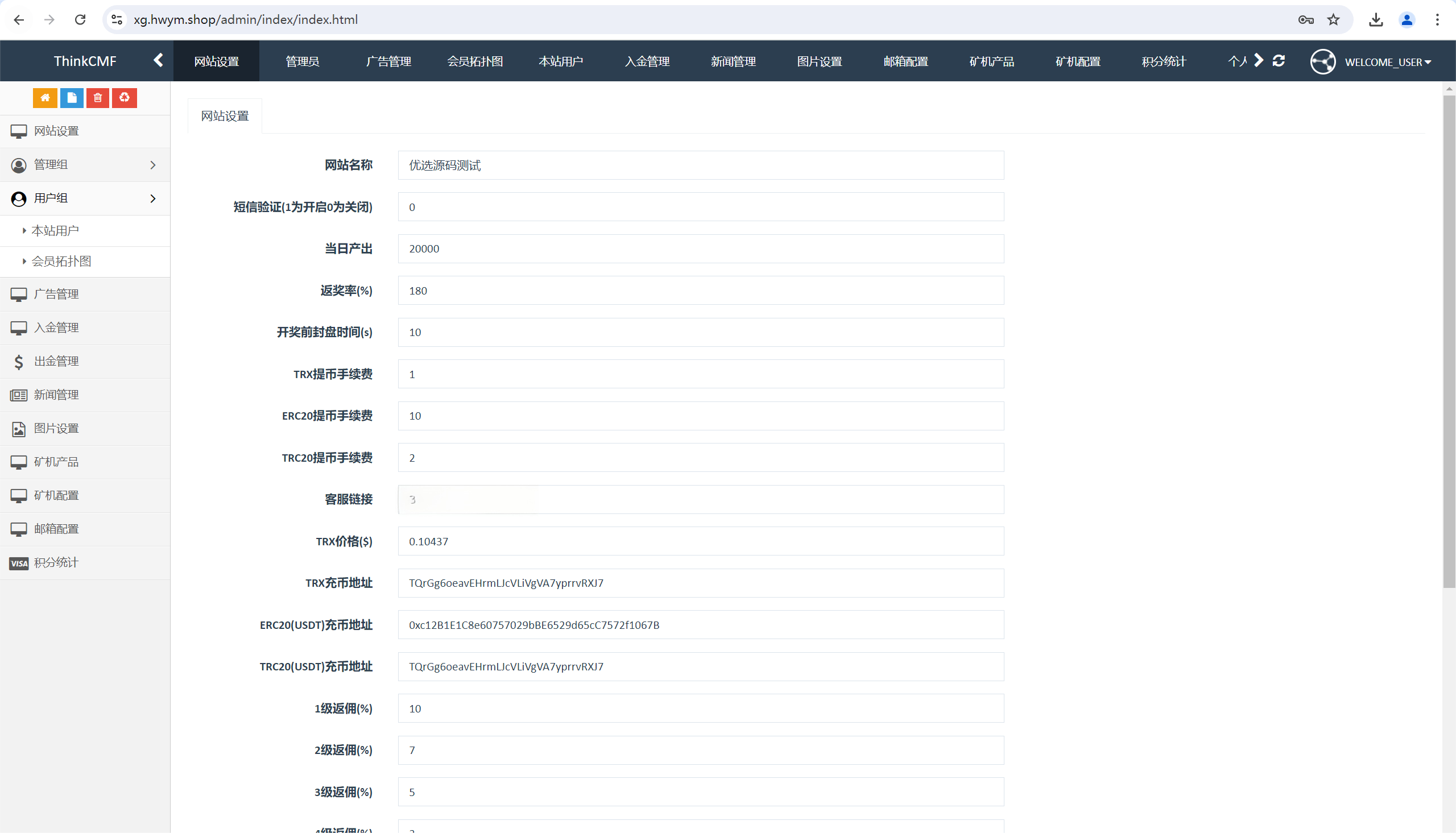Click the page vertical scrollbar

(x=1449, y=343)
